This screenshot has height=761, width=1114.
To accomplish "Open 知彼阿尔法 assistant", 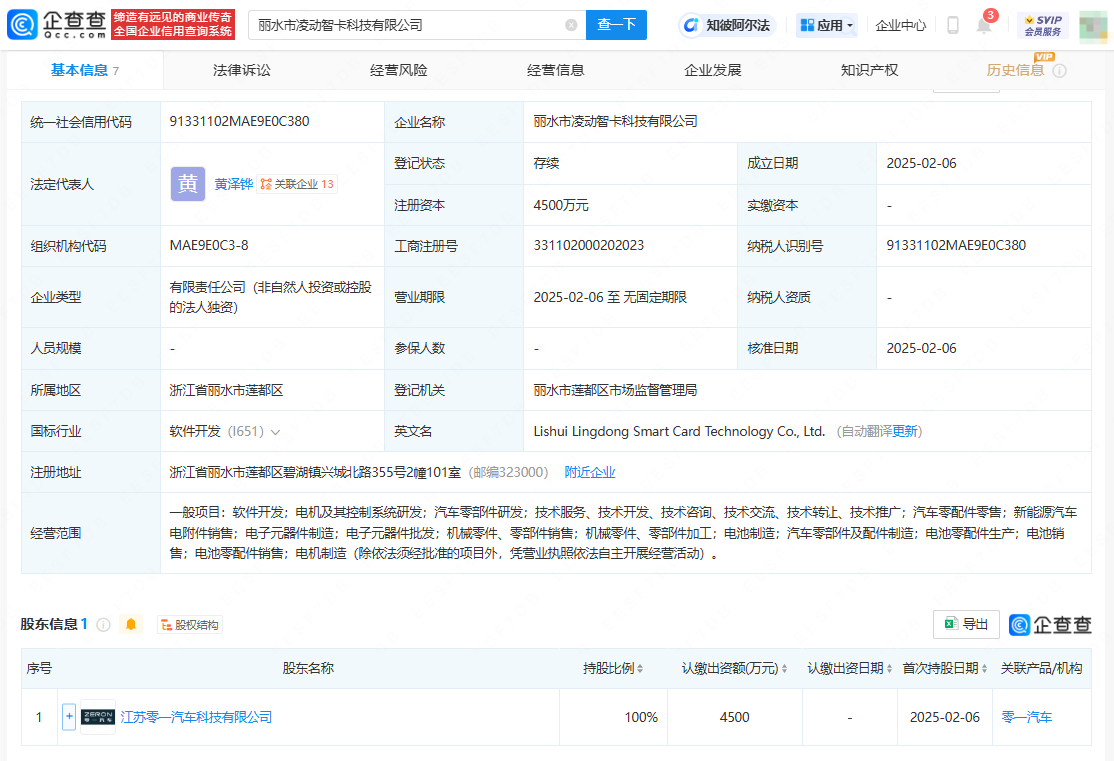I will click(728, 26).
